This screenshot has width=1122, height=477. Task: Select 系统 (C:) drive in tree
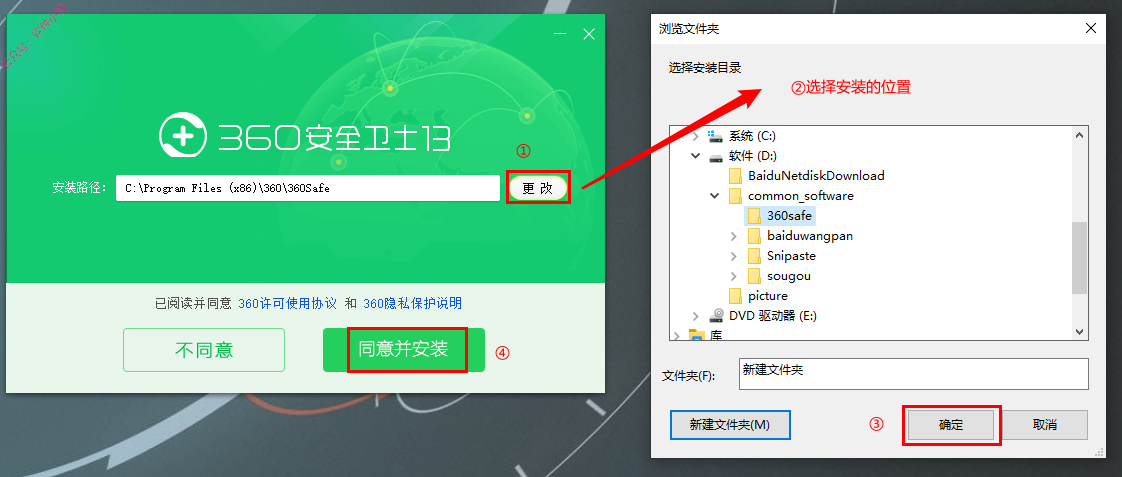pos(752,136)
